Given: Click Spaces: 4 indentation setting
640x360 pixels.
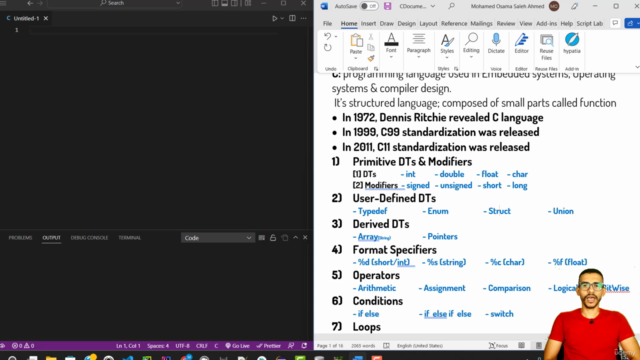Looking at the screenshot, I should [158, 346].
